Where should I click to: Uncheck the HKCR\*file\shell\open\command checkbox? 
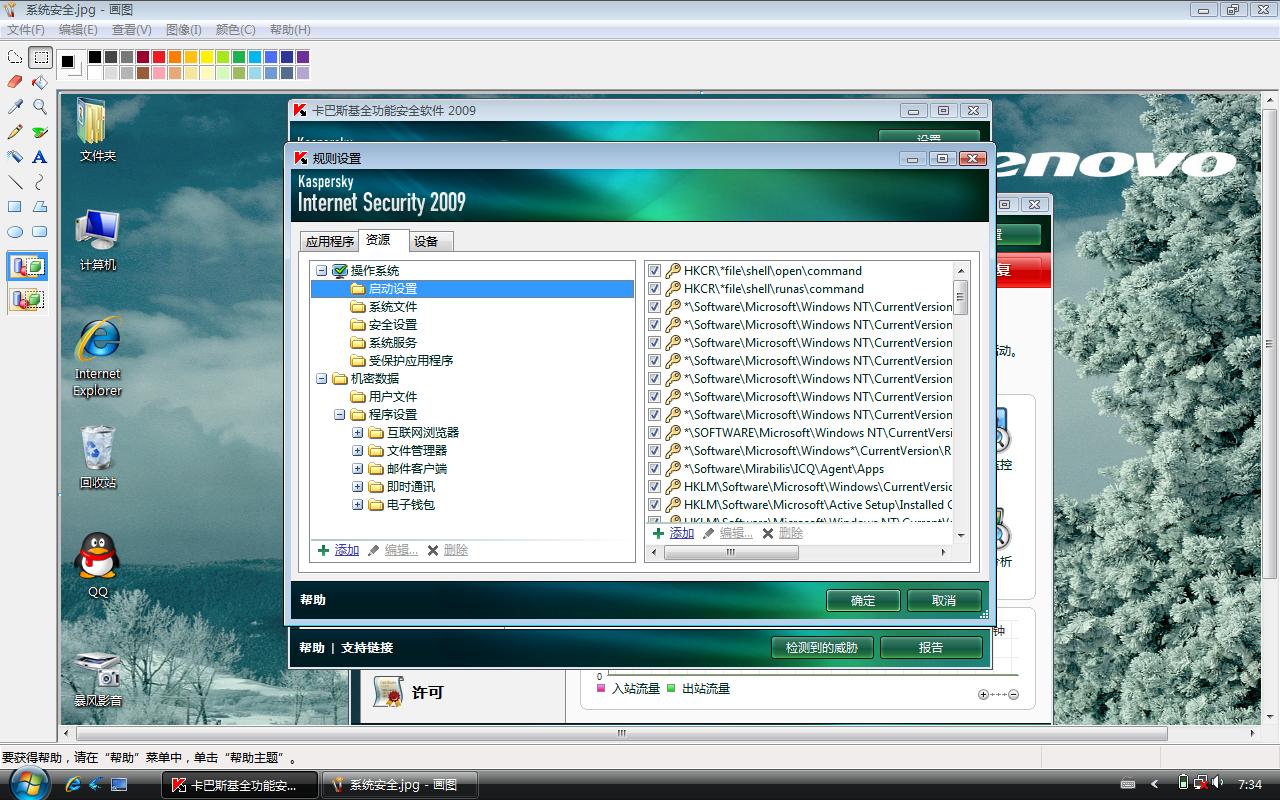click(655, 271)
